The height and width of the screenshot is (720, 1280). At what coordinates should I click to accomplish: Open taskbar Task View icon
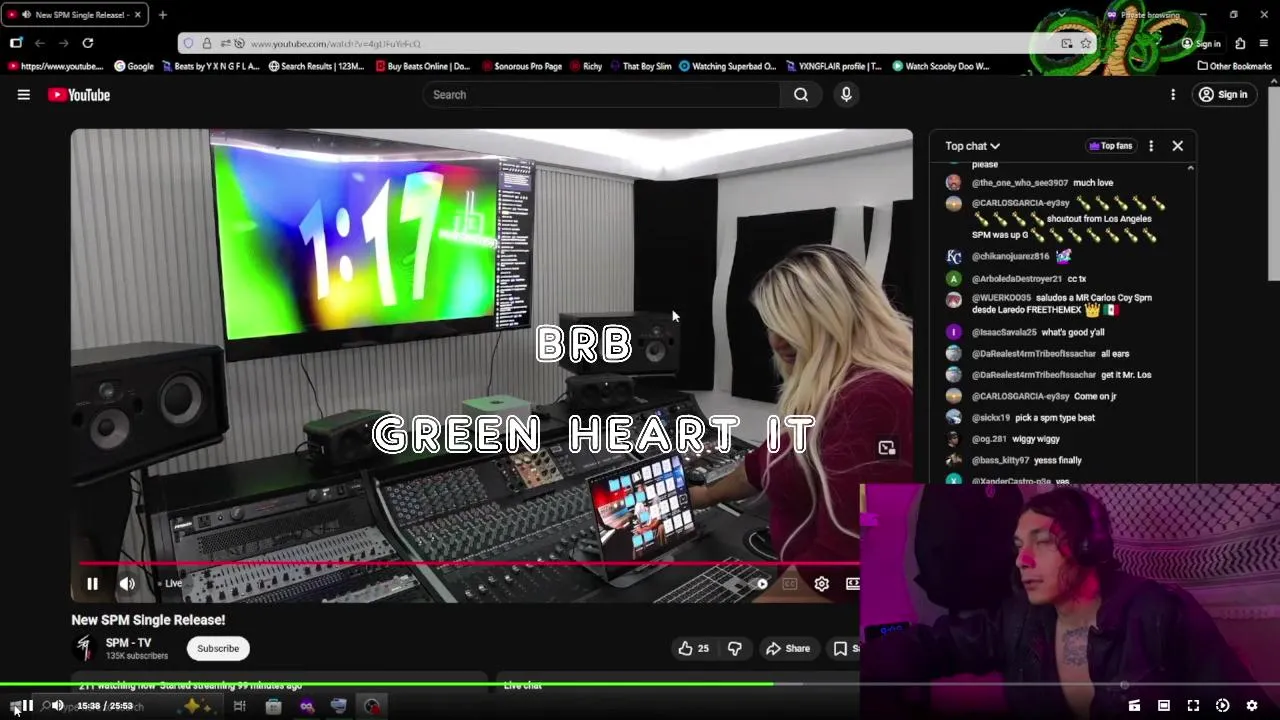(240, 707)
